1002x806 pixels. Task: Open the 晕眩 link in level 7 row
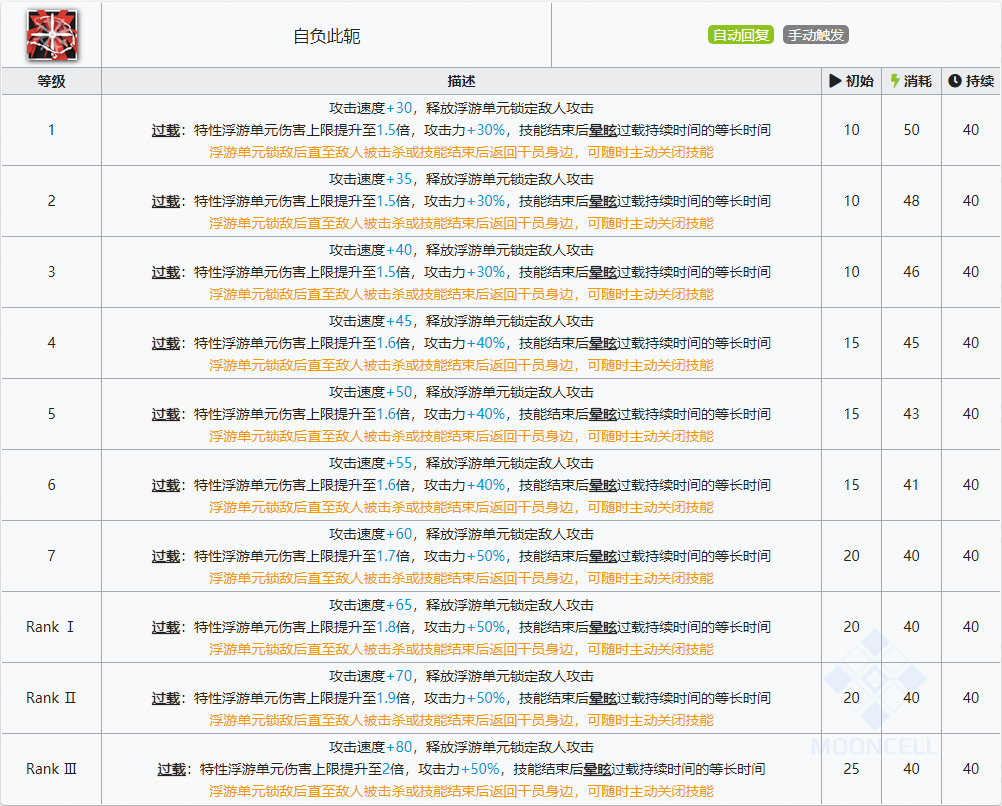[603, 556]
